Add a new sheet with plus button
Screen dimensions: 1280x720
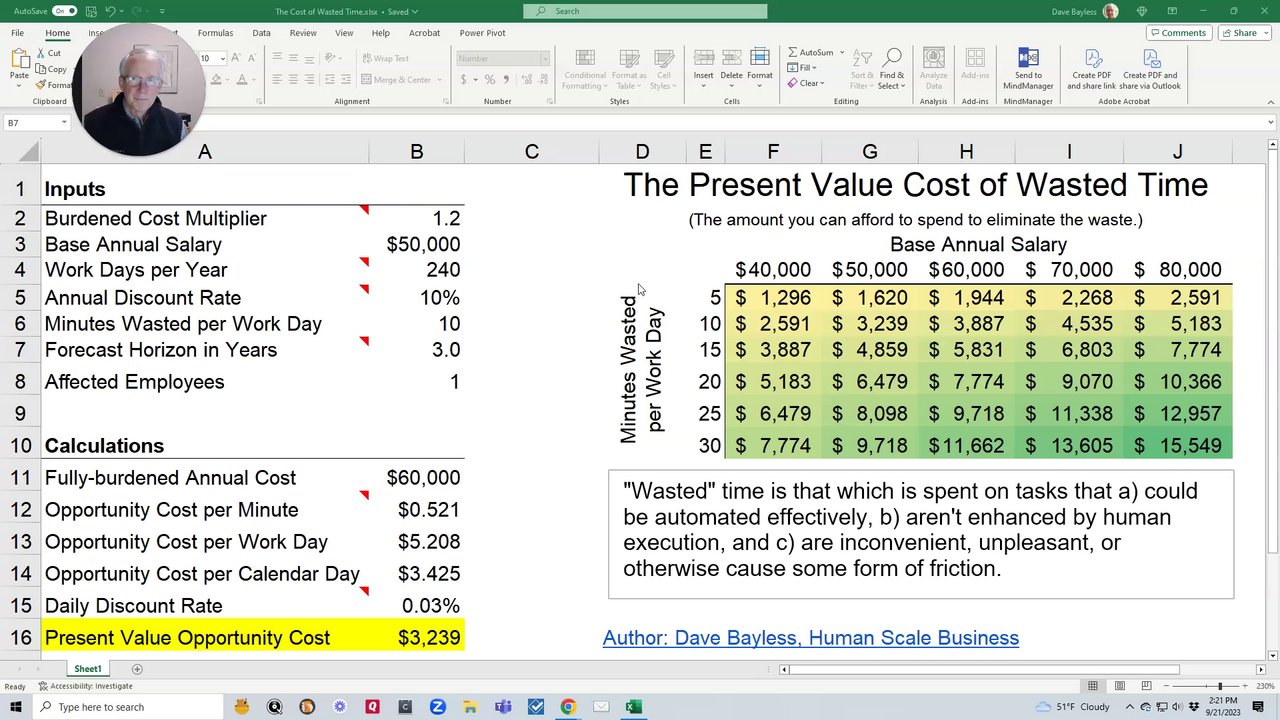137,669
